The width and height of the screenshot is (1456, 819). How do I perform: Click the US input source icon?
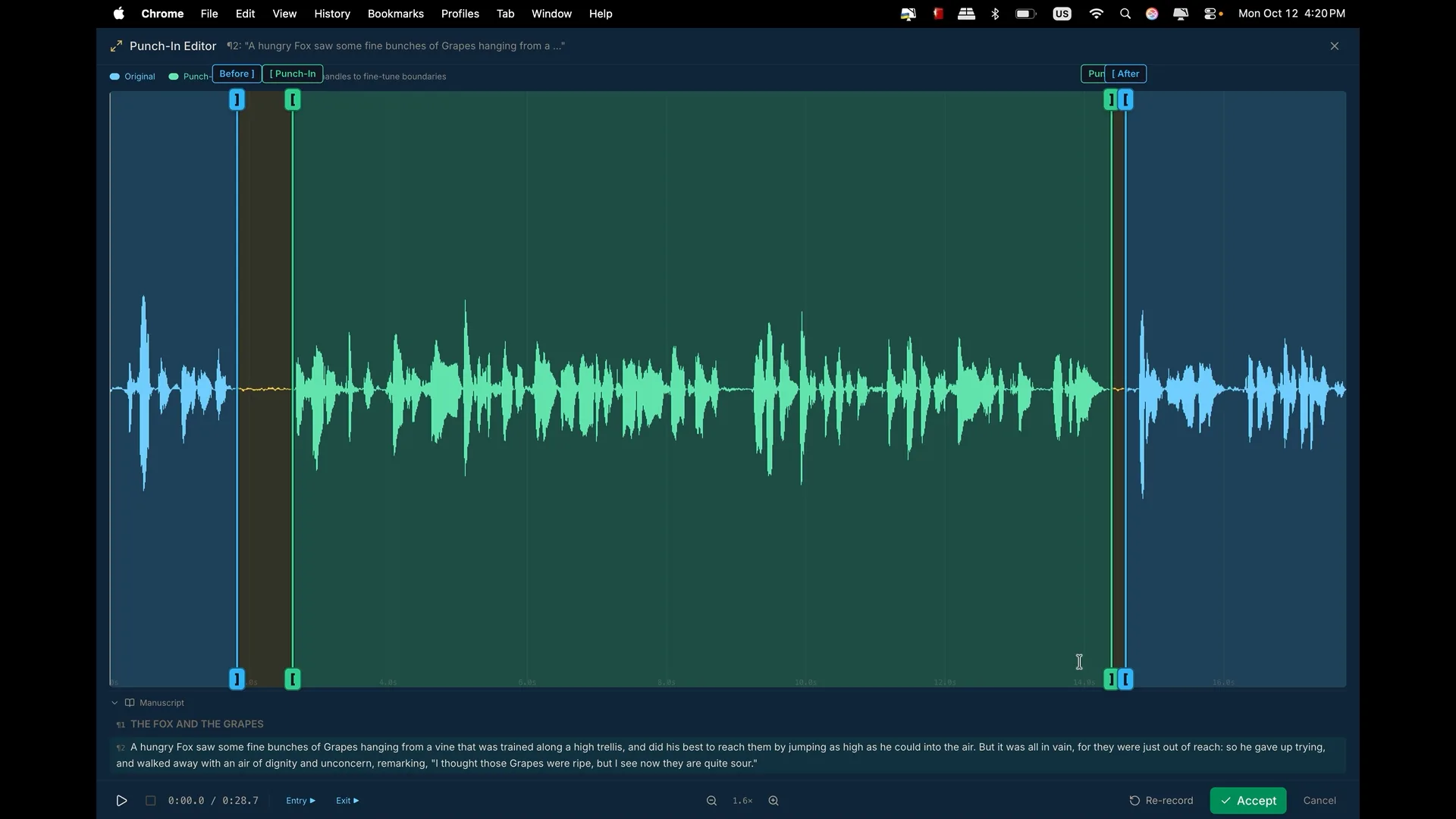pos(1062,14)
